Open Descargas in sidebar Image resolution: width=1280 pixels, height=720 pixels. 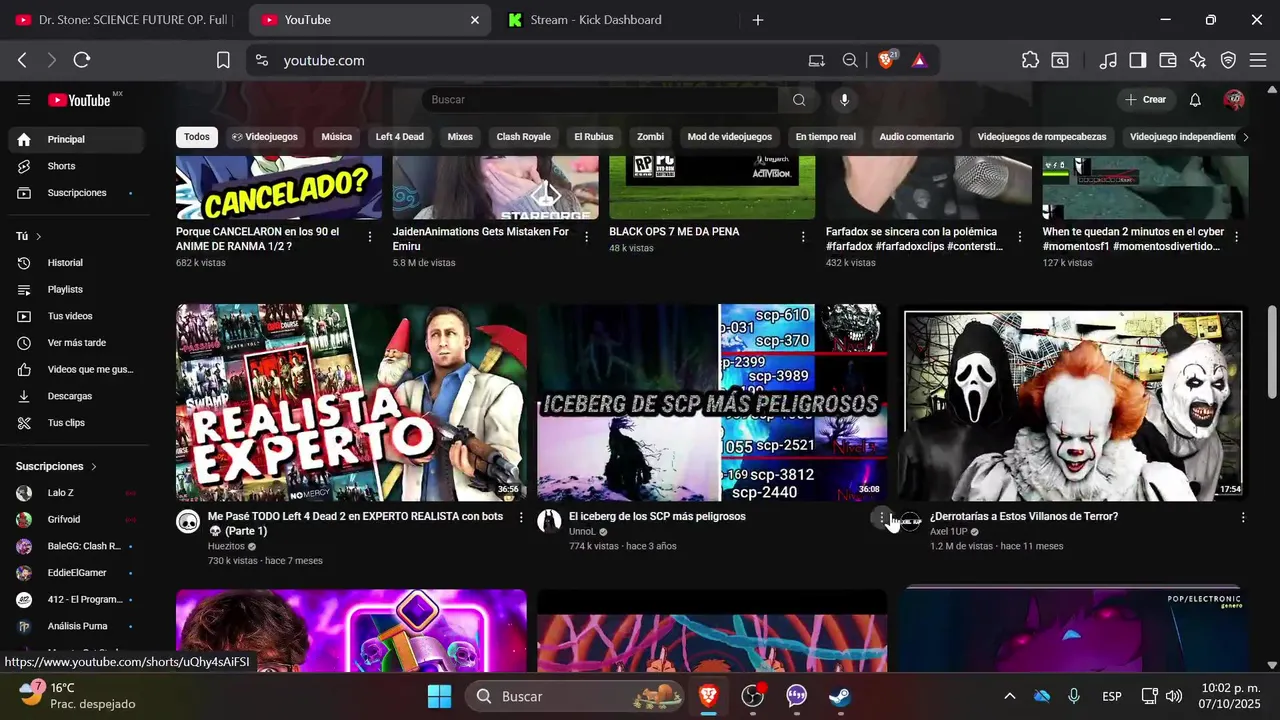coord(77,396)
